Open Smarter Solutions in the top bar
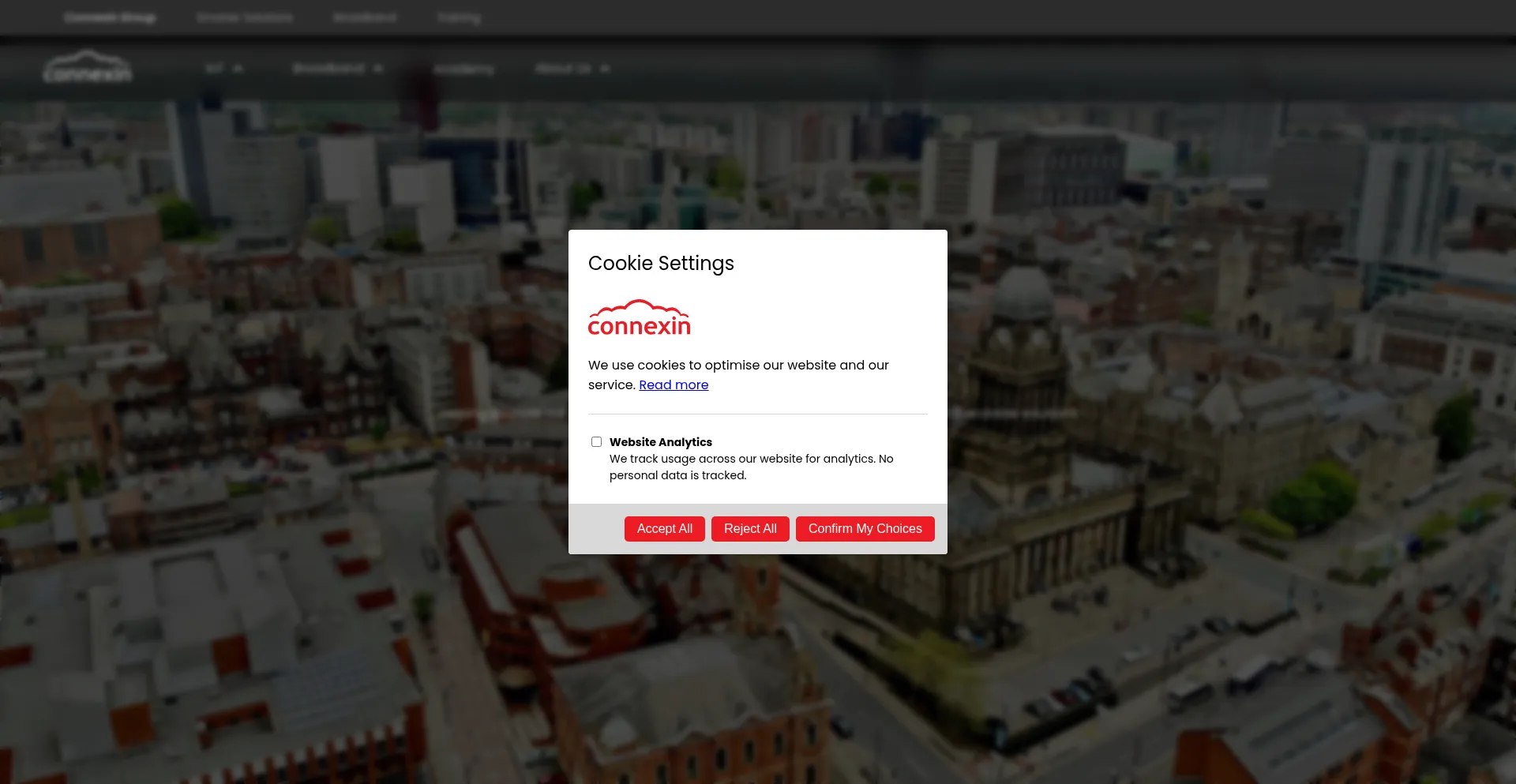The width and height of the screenshot is (1516, 784). click(x=245, y=17)
